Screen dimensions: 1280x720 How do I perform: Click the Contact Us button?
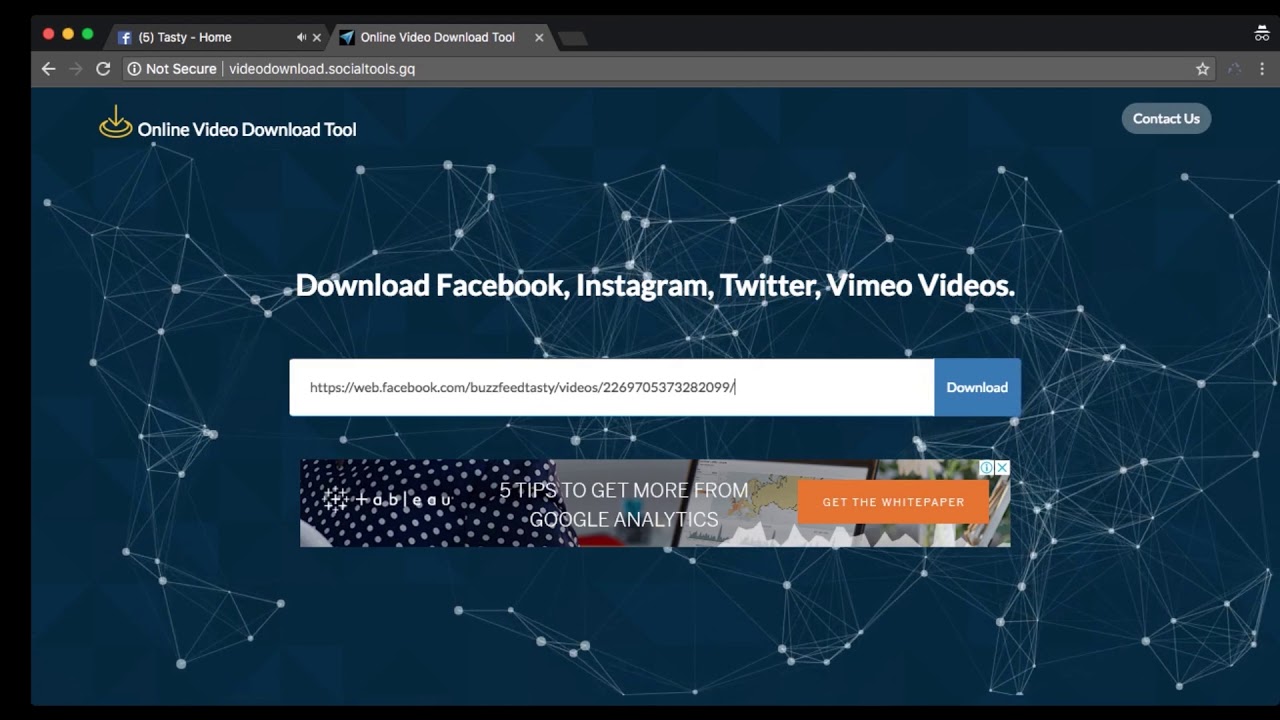(1166, 118)
